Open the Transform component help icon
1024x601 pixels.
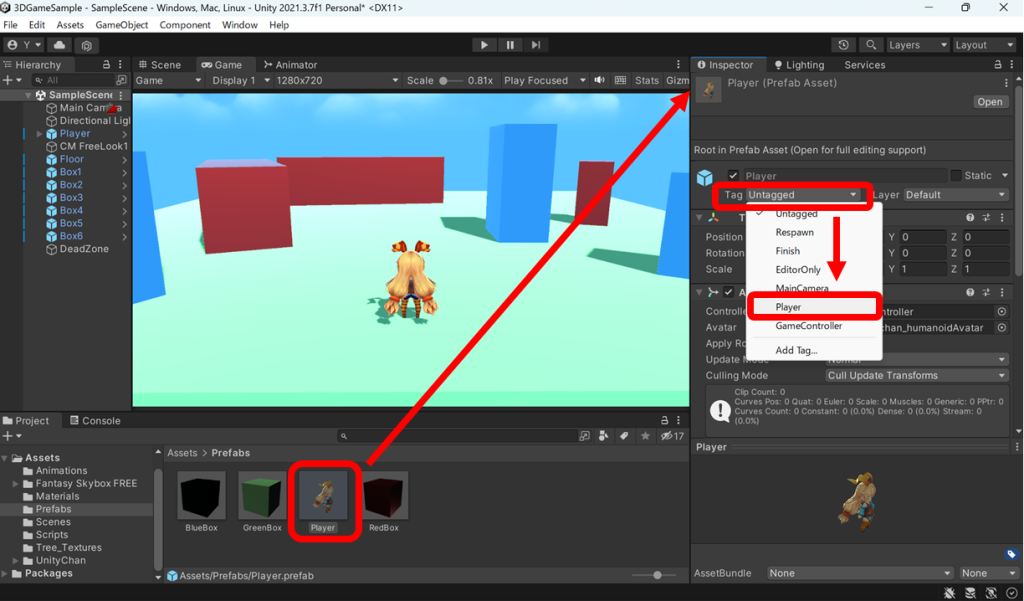(970, 218)
